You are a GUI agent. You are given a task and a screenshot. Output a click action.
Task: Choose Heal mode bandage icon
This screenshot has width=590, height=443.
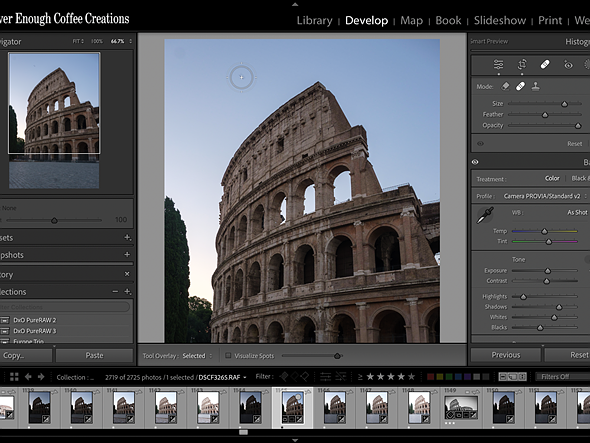tap(520, 87)
